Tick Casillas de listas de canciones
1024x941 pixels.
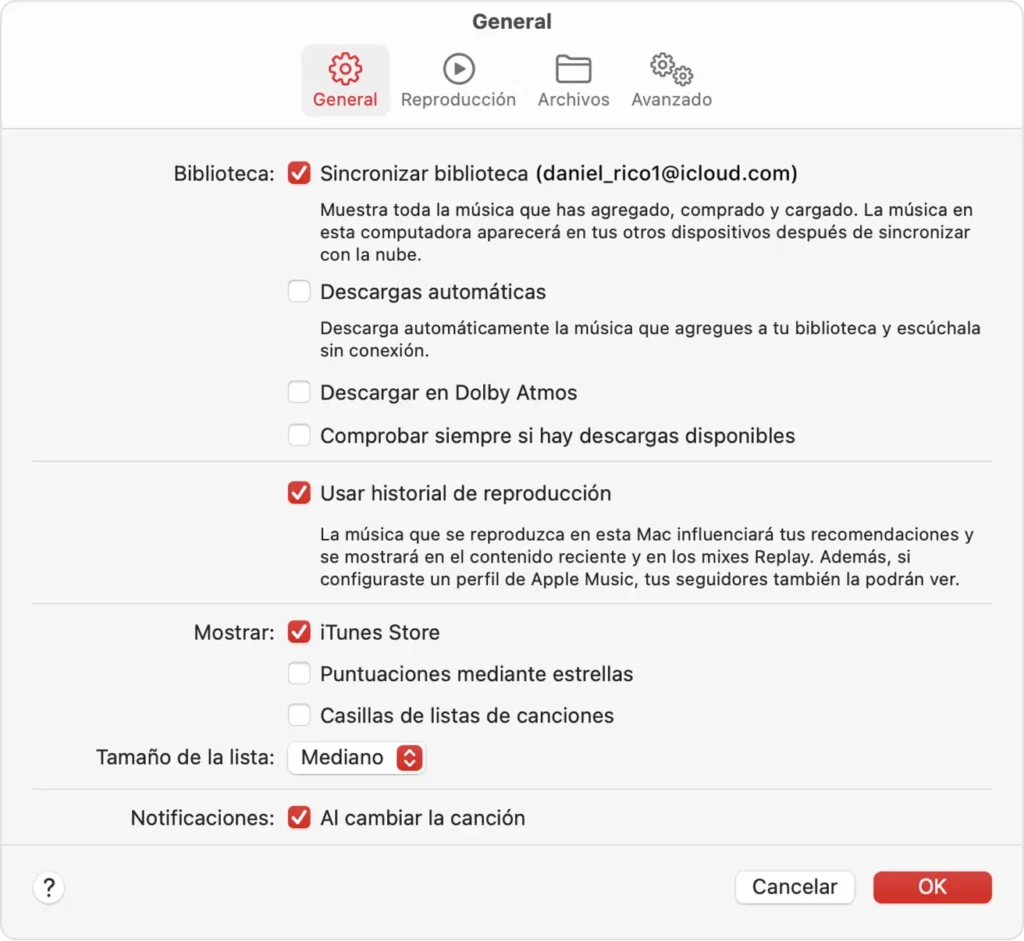(299, 716)
